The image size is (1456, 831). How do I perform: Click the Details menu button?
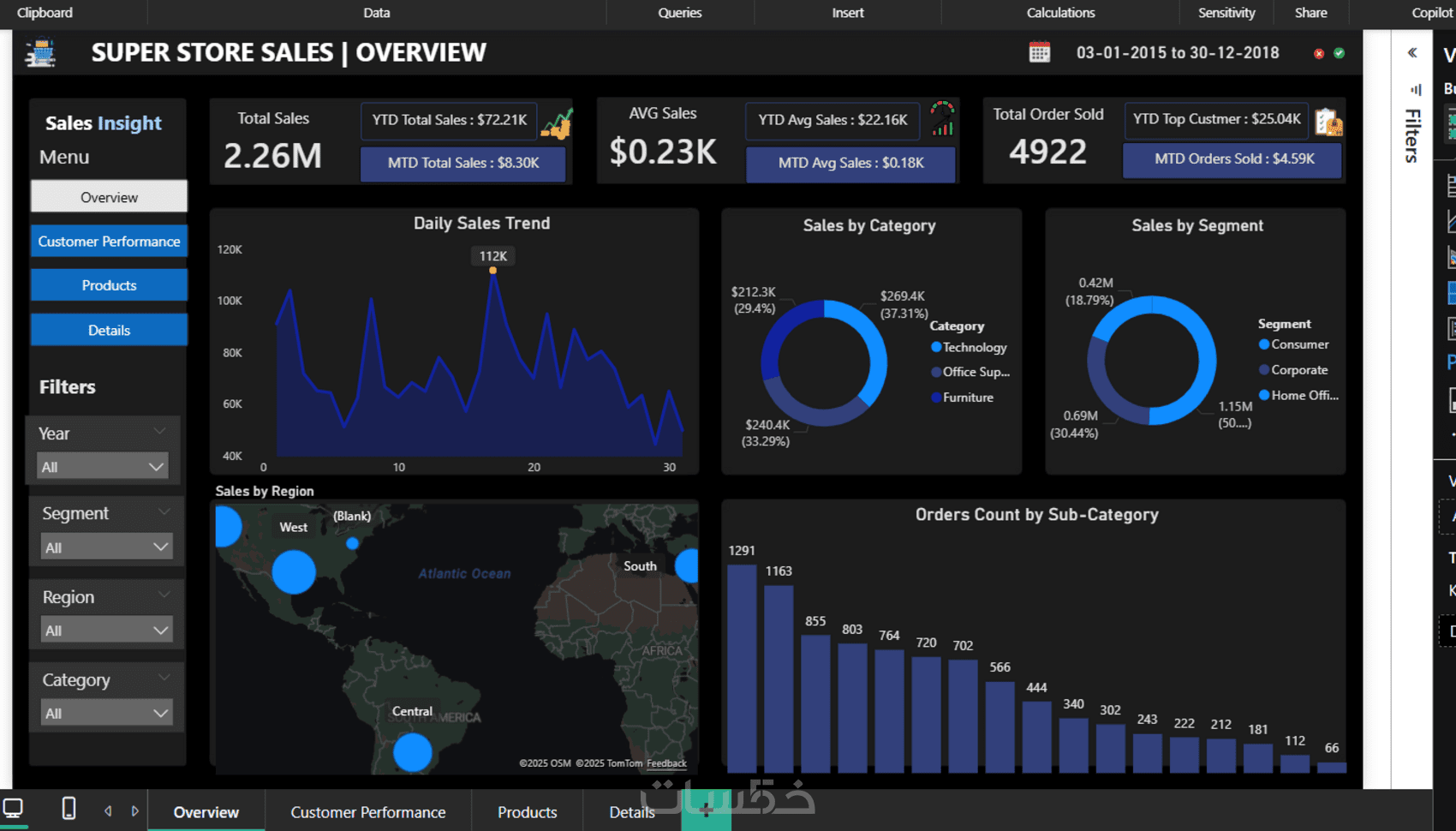pyautogui.click(x=109, y=330)
